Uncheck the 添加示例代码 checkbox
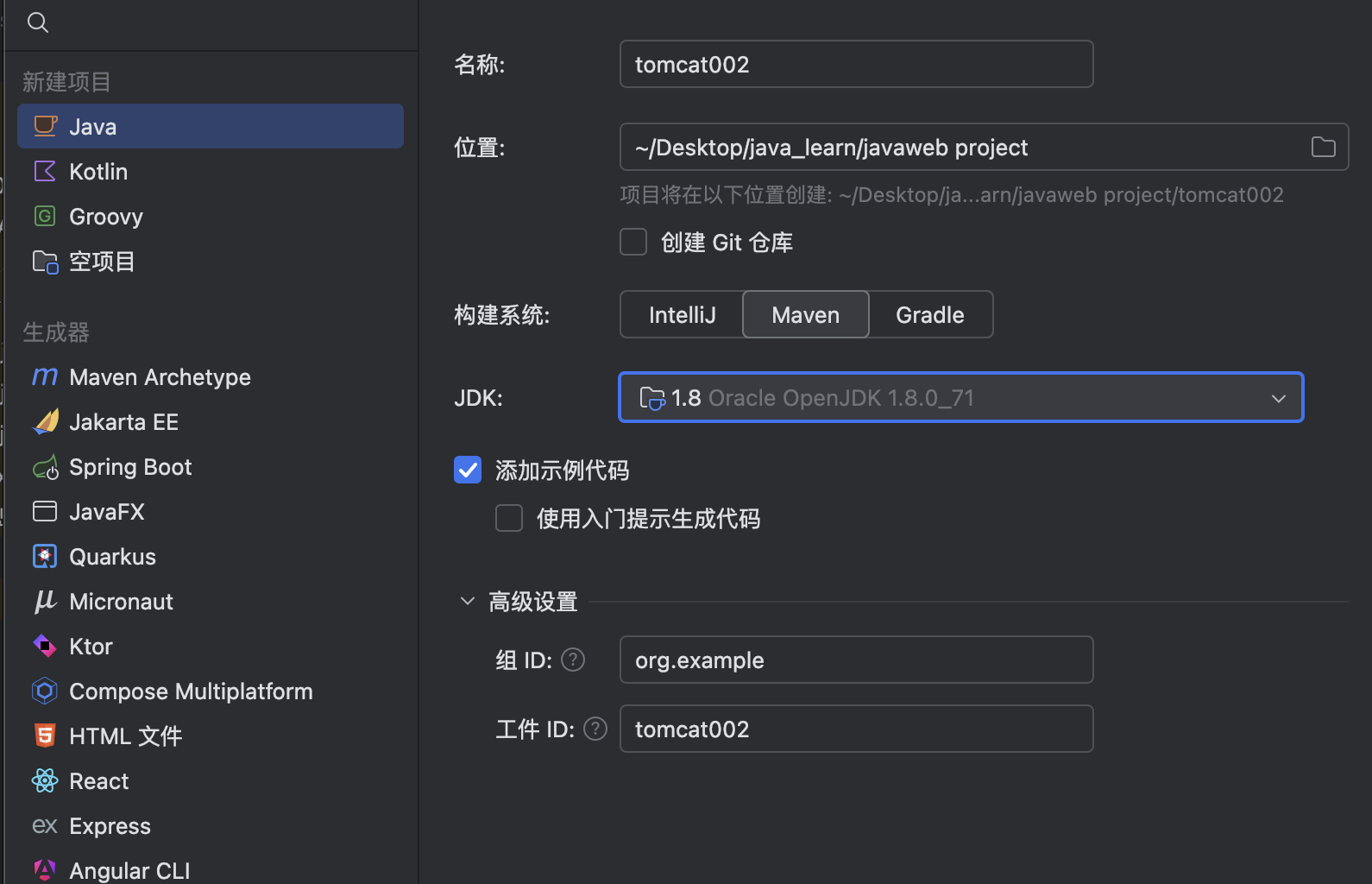 [468, 470]
